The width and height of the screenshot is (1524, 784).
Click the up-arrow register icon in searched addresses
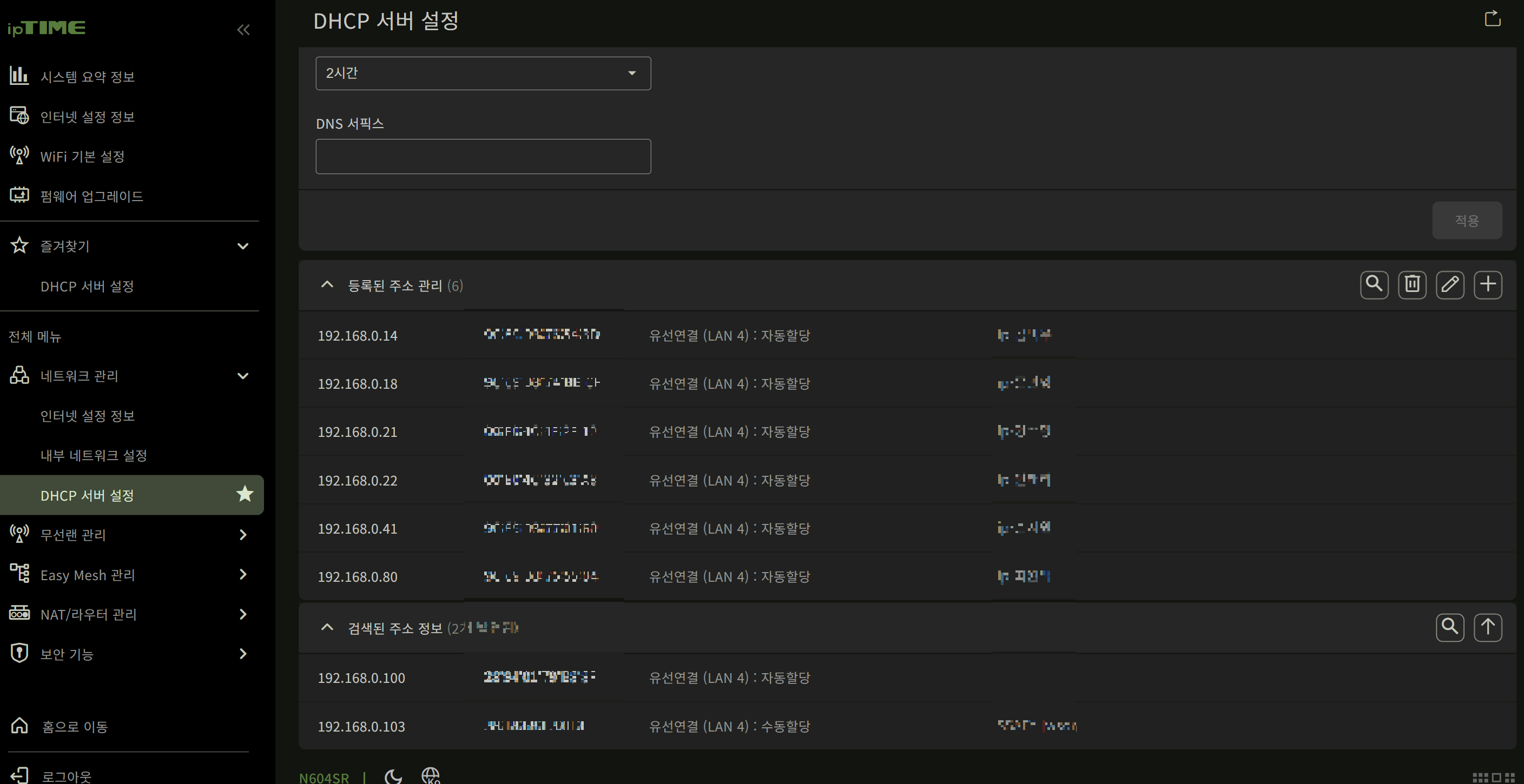[x=1487, y=627]
